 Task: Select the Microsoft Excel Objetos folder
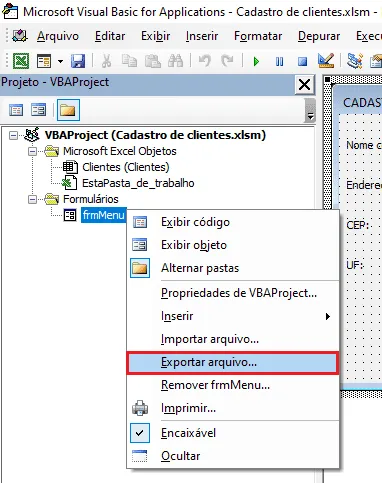120,151
